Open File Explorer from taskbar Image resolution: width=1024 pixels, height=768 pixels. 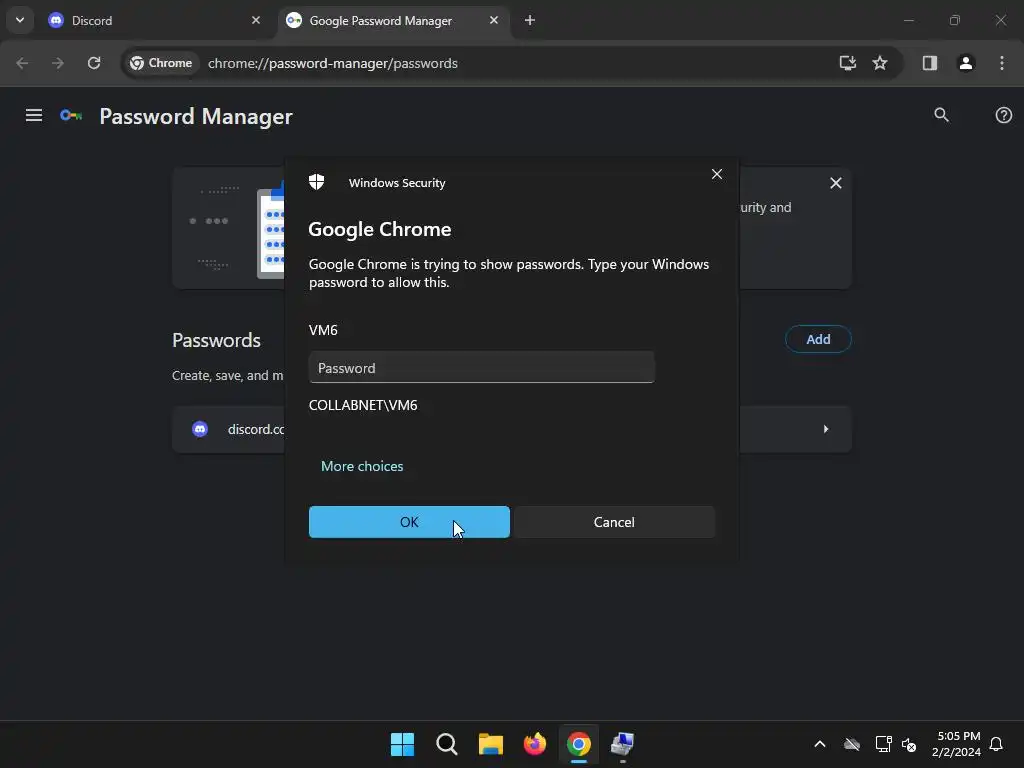(490, 744)
